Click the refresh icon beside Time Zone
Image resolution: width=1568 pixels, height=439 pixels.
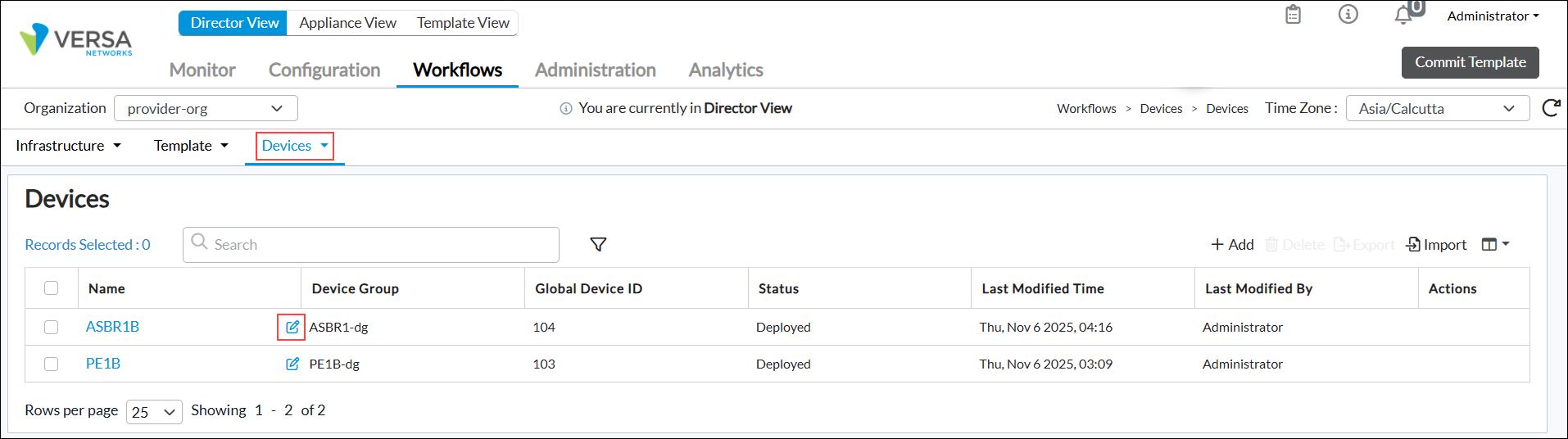[1551, 108]
